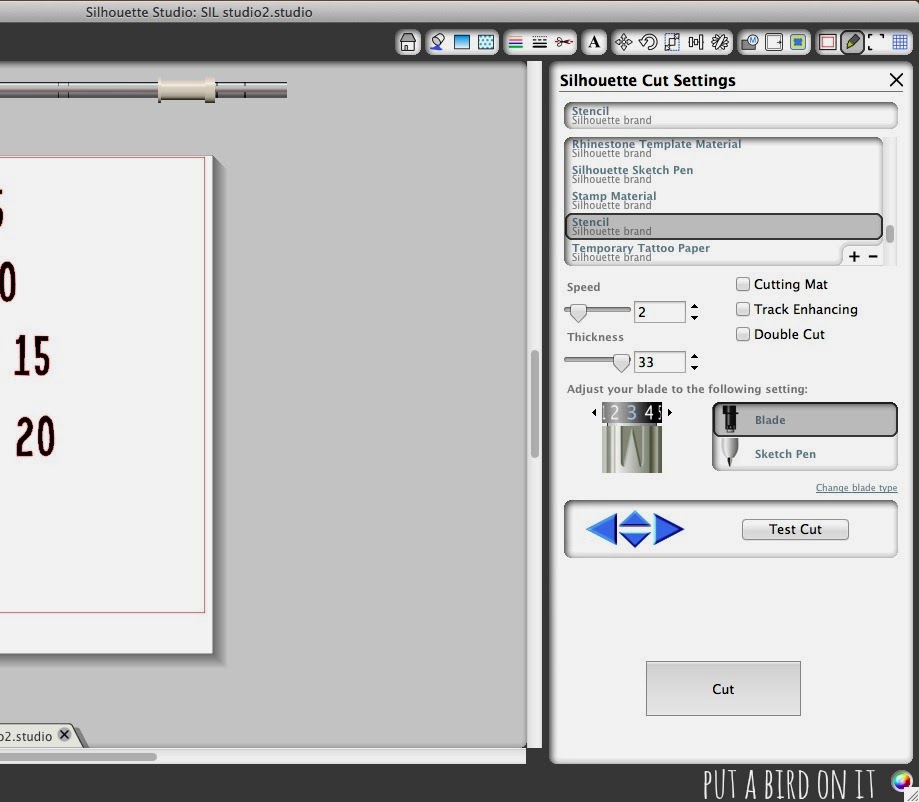The height and width of the screenshot is (802, 919).
Task: Click the Thickness slider handle
Action: (621, 363)
